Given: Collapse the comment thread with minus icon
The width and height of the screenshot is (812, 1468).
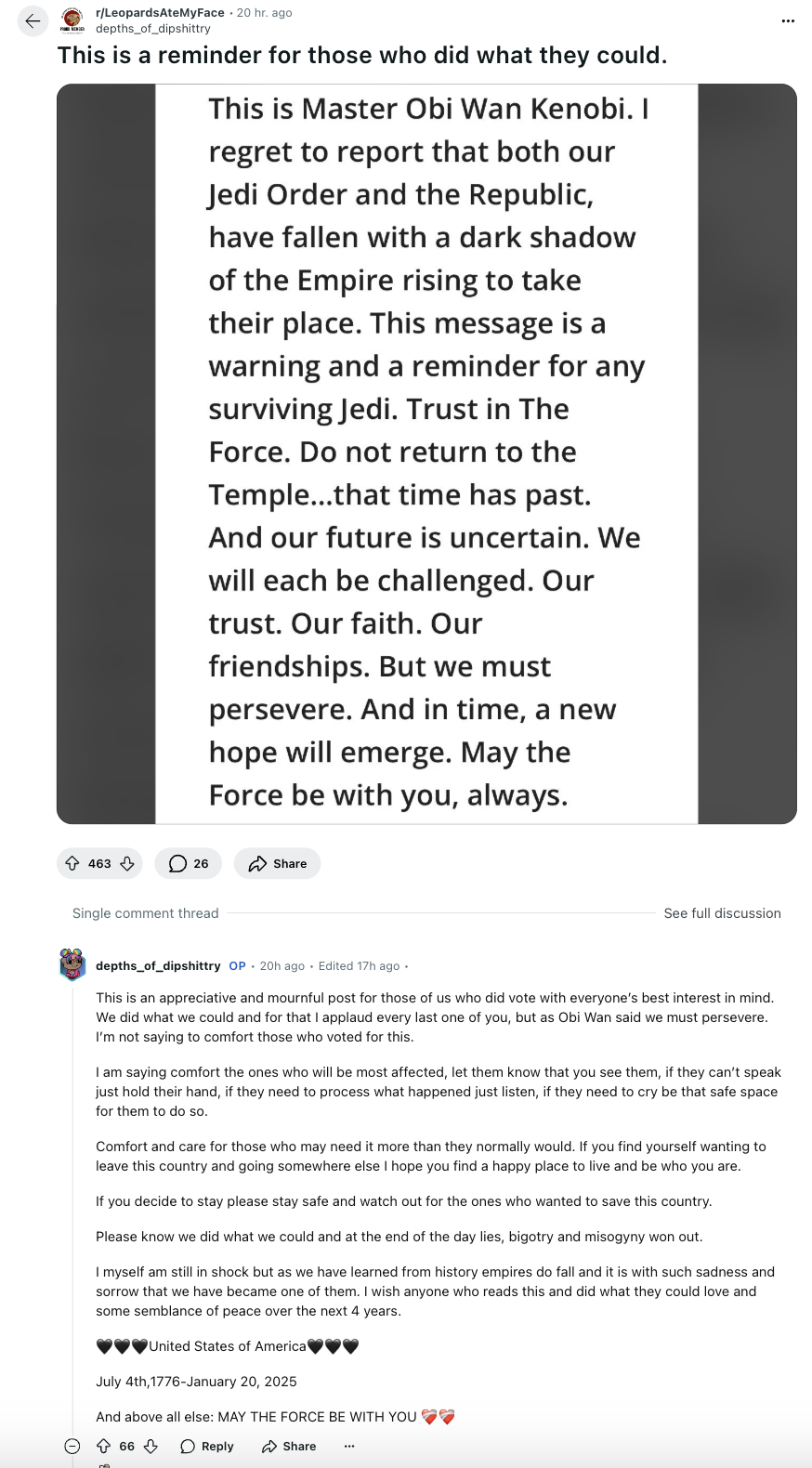Looking at the screenshot, I should pos(72,1446).
